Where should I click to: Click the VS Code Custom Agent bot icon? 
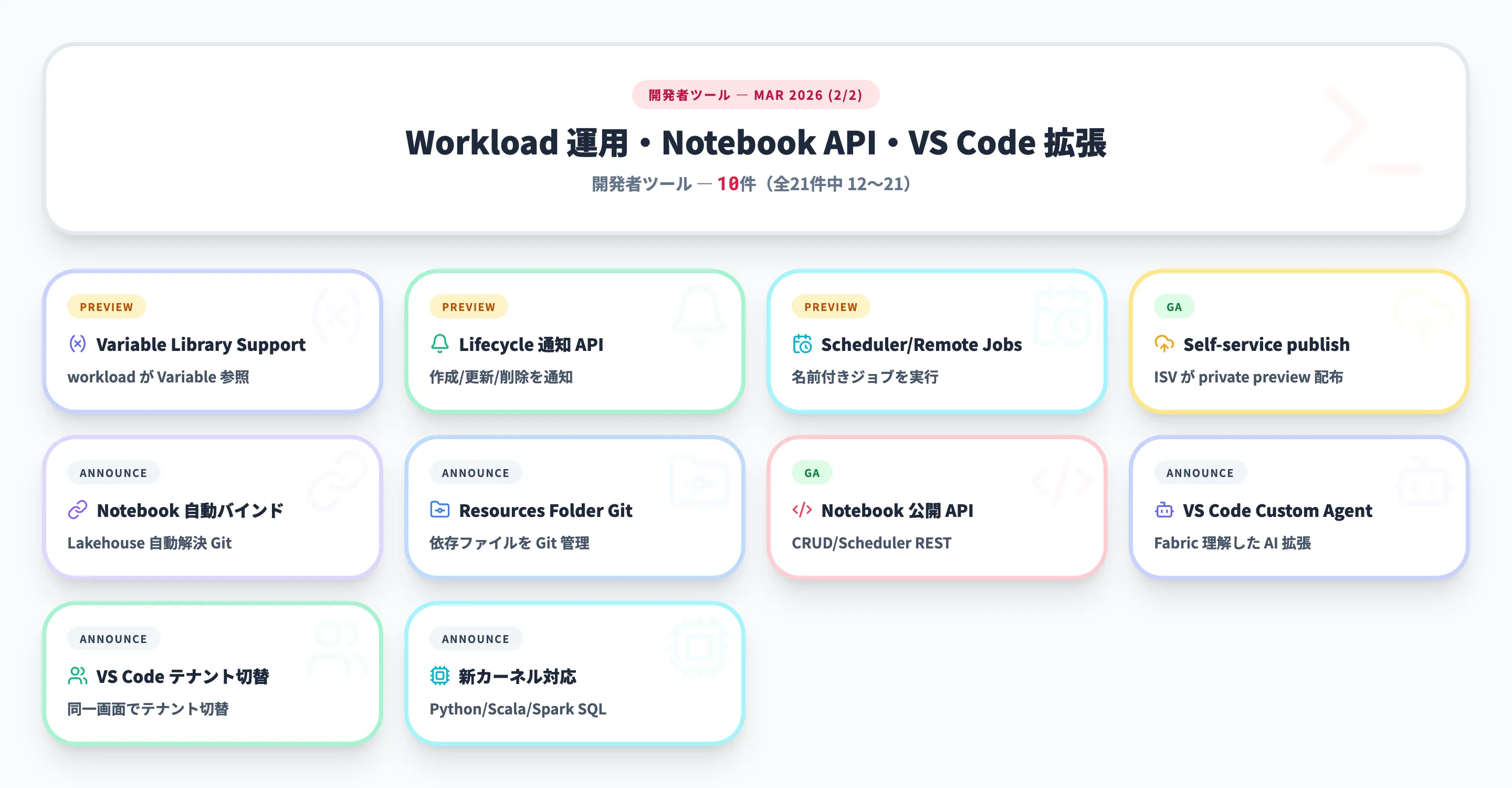click(x=1164, y=510)
